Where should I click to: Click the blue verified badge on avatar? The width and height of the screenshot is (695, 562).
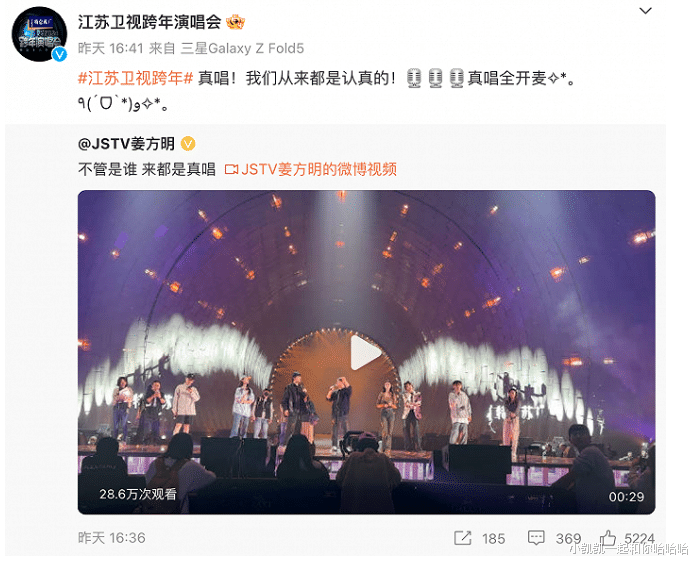[x=59, y=54]
